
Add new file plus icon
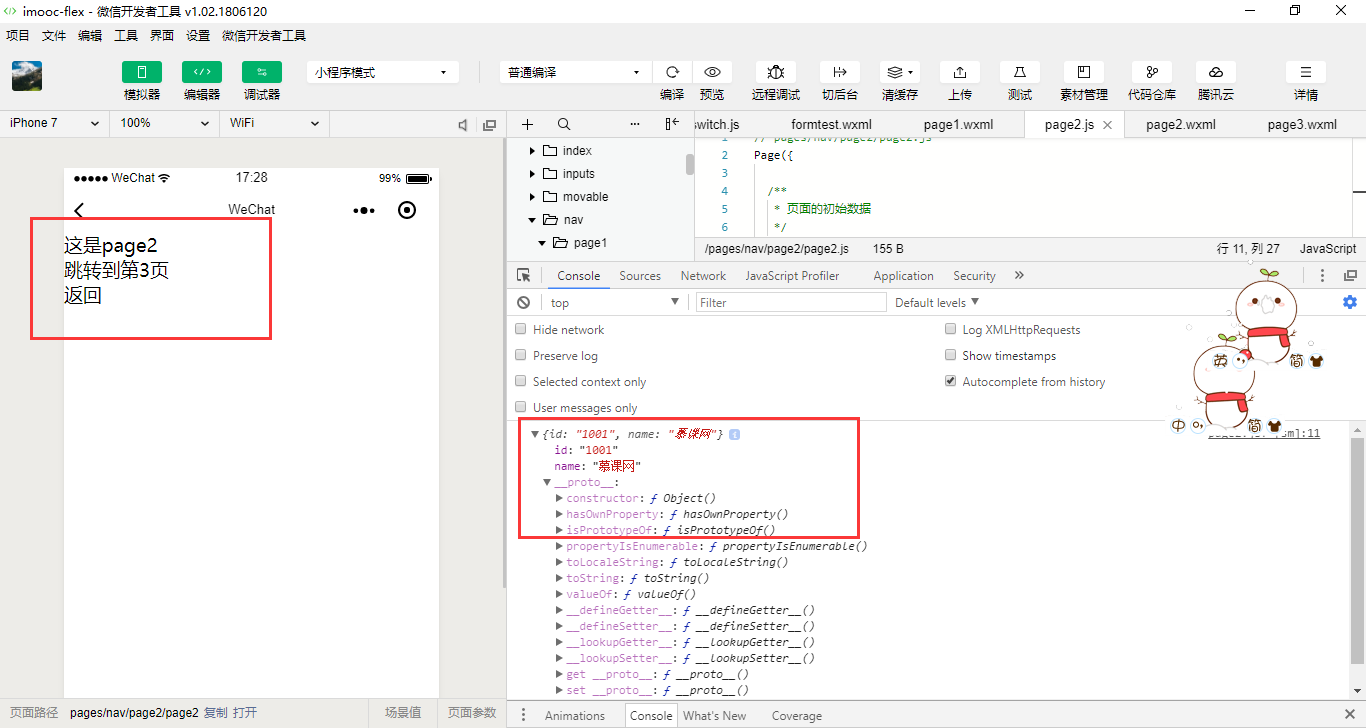point(528,124)
